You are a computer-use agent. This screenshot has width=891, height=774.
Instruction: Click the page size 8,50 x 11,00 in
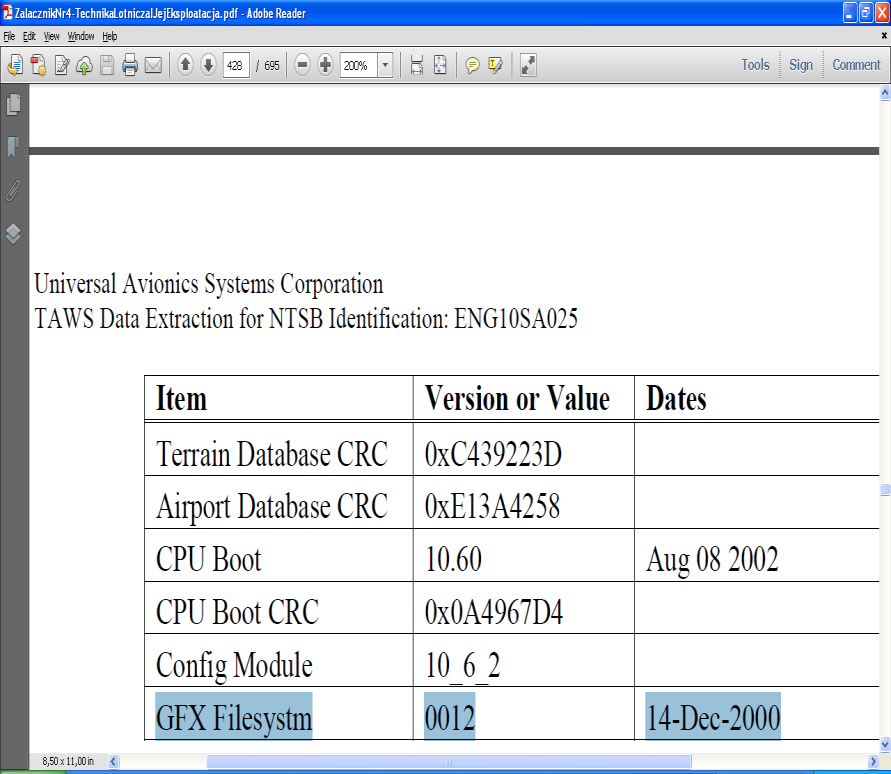(68, 761)
